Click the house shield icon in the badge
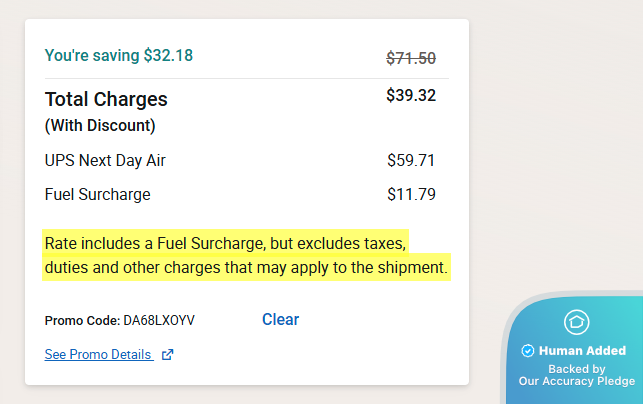The width and height of the screenshot is (643, 404). 576,322
